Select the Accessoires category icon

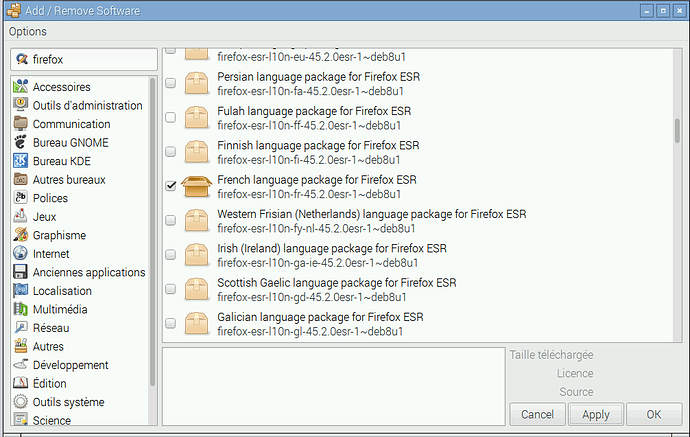coord(20,87)
